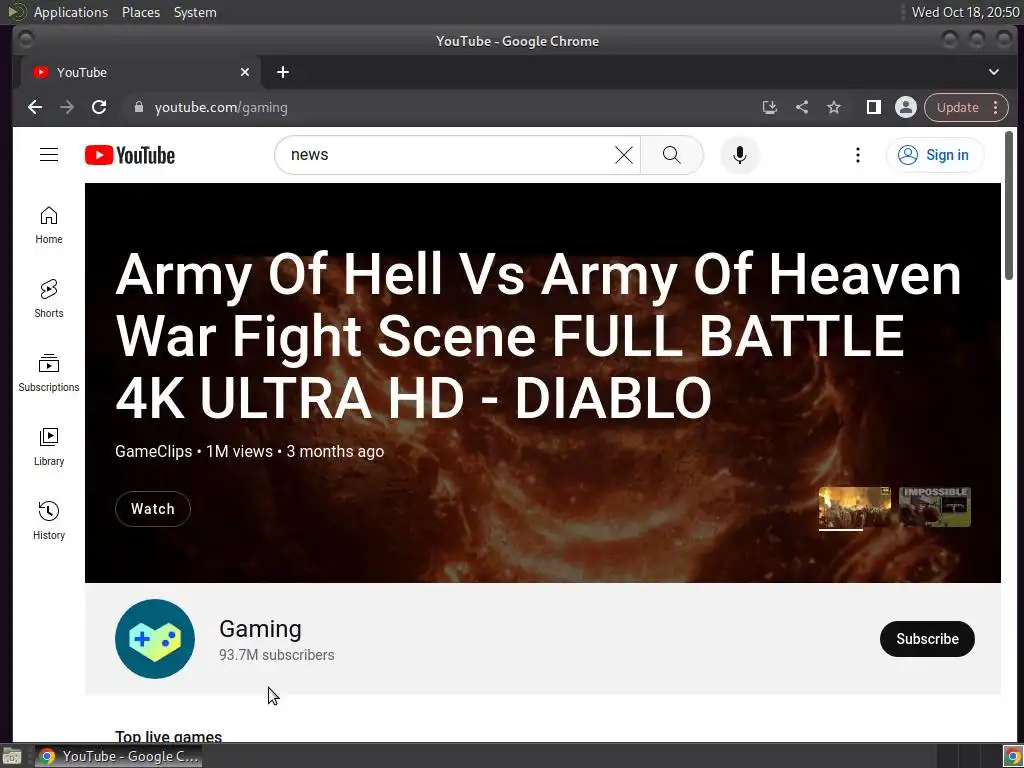
Task: Open History in the sidebar
Action: pyautogui.click(x=49, y=520)
